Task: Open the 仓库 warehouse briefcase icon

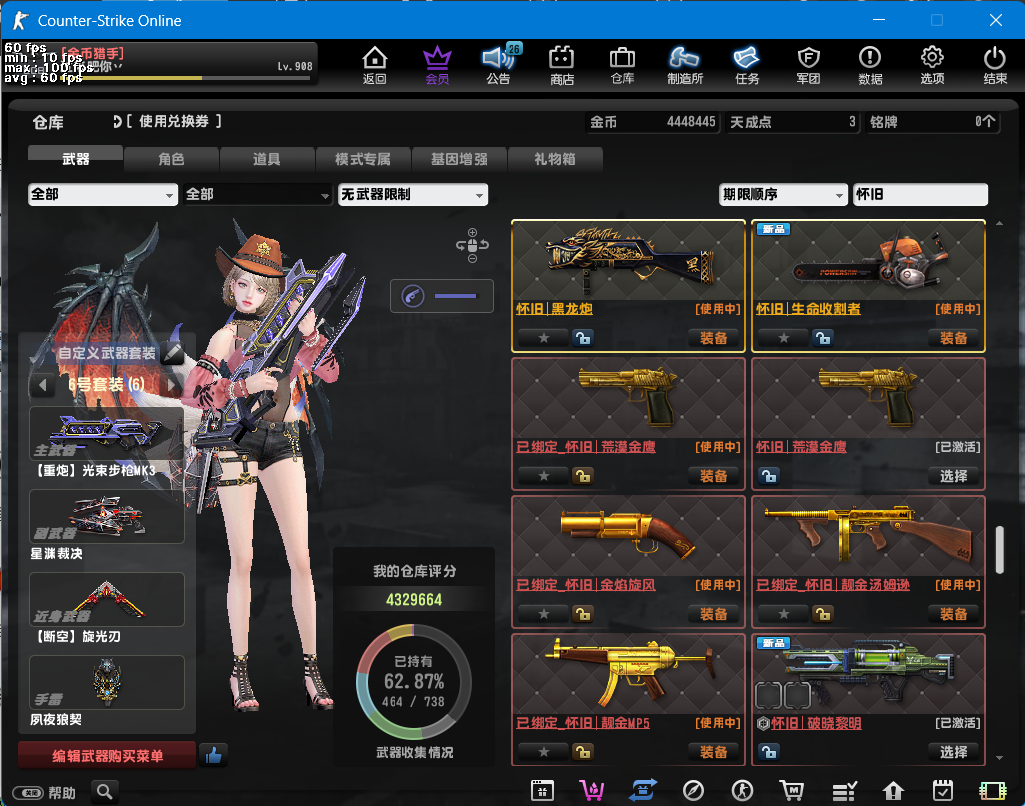Action: point(622,65)
